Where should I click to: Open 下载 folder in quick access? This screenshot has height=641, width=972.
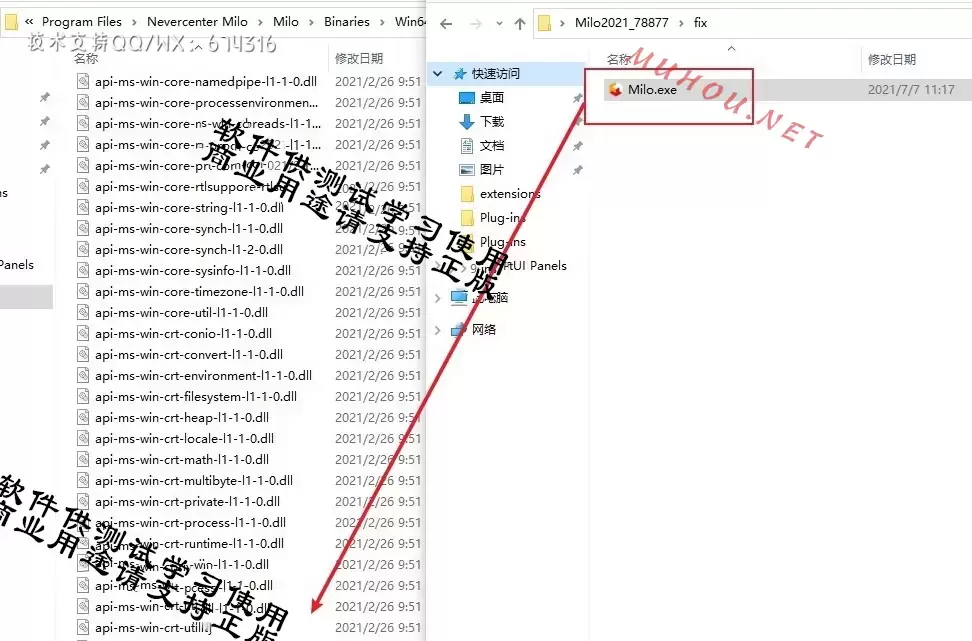tap(492, 122)
